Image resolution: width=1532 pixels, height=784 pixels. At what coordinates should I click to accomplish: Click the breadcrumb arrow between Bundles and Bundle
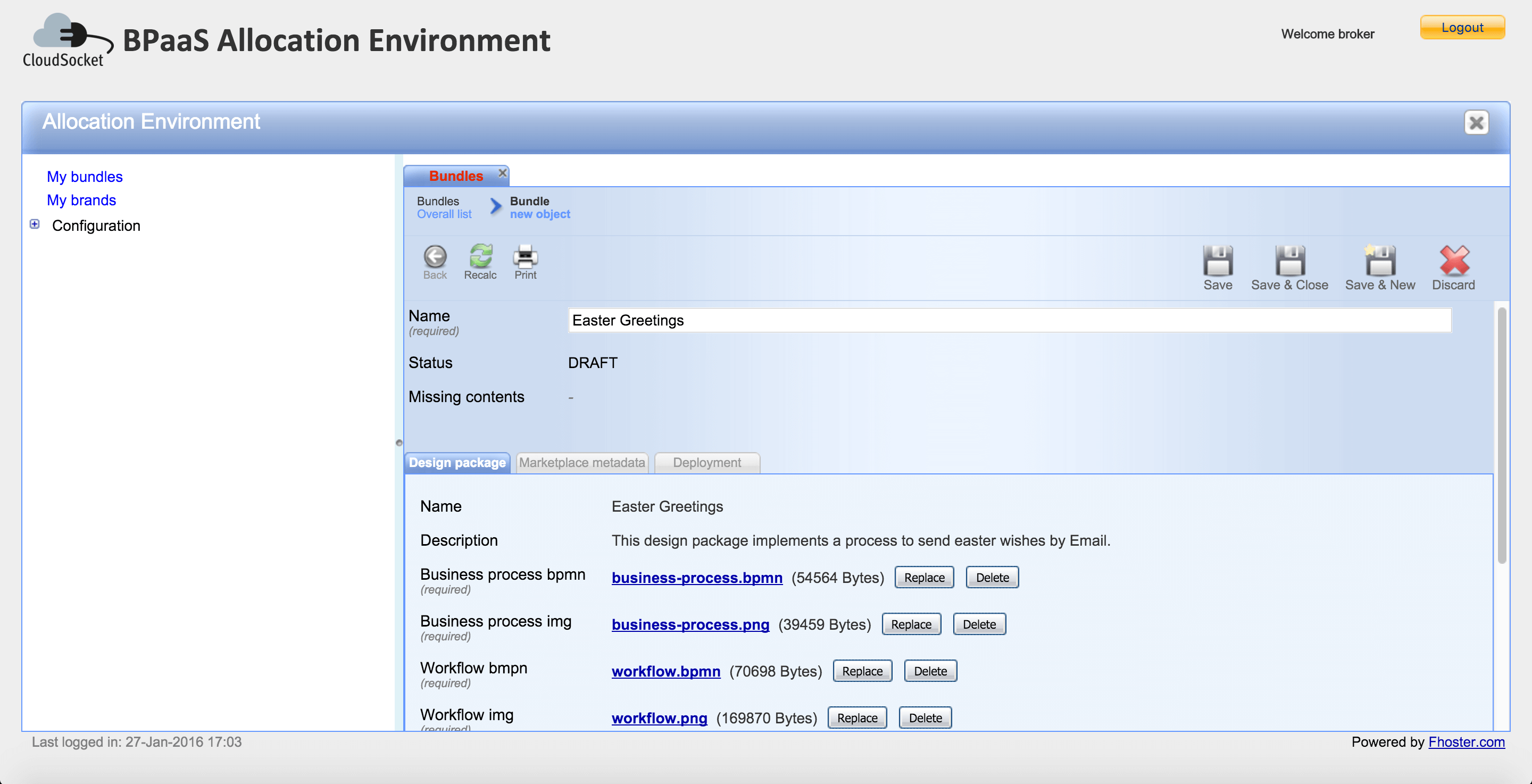pos(495,206)
